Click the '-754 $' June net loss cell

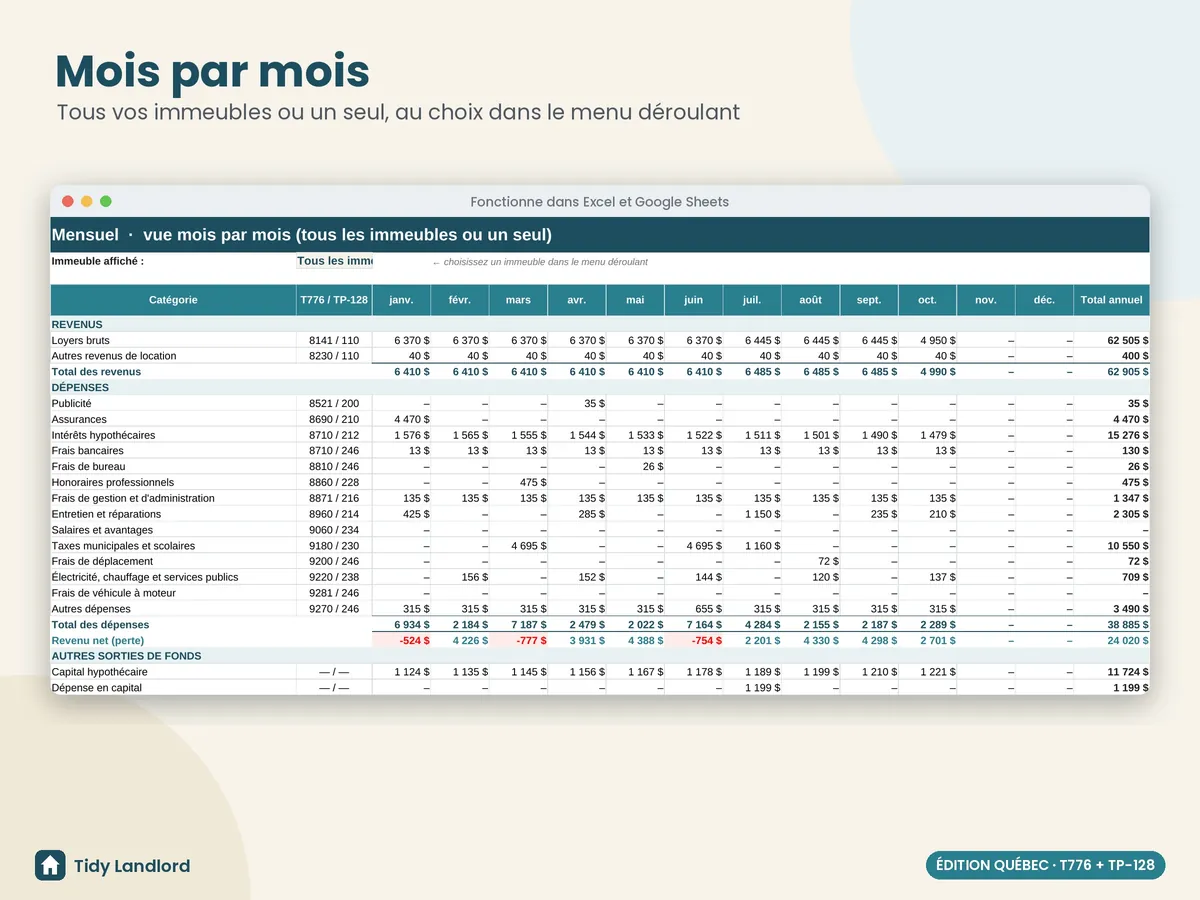point(694,640)
